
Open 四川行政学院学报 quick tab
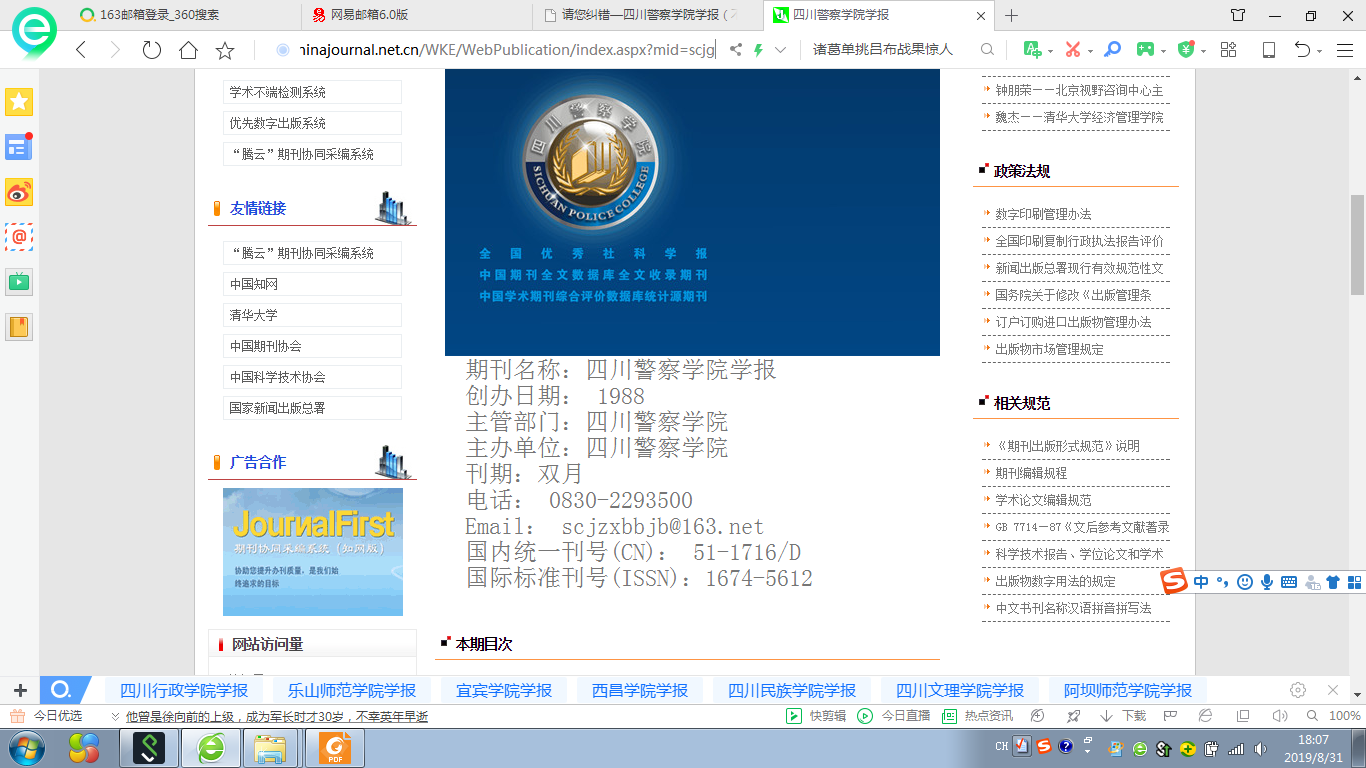[x=184, y=690]
